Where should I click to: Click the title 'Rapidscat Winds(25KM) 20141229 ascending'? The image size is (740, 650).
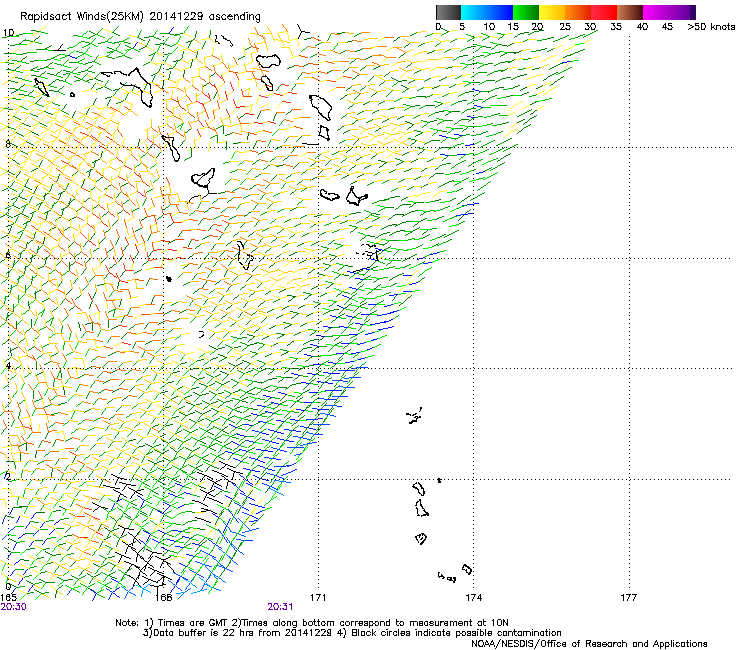point(140,17)
